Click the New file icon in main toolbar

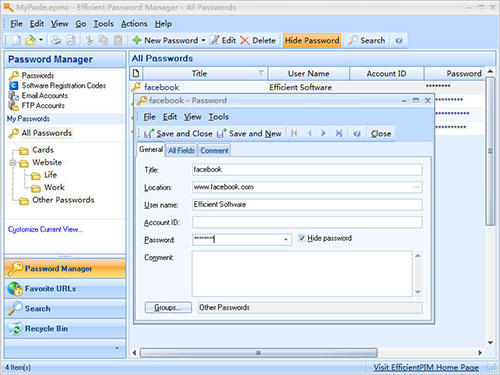coord(16,40)
